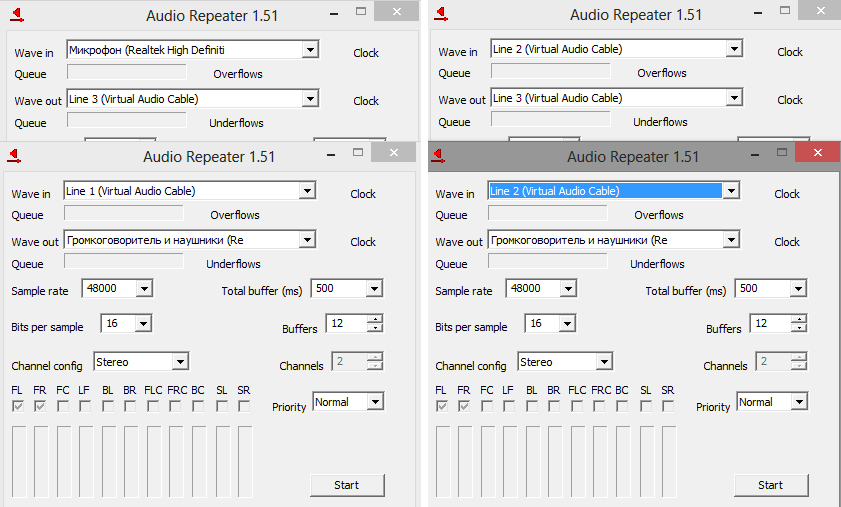Click Wave in Clock label in Микрофон window

(366, 53)
